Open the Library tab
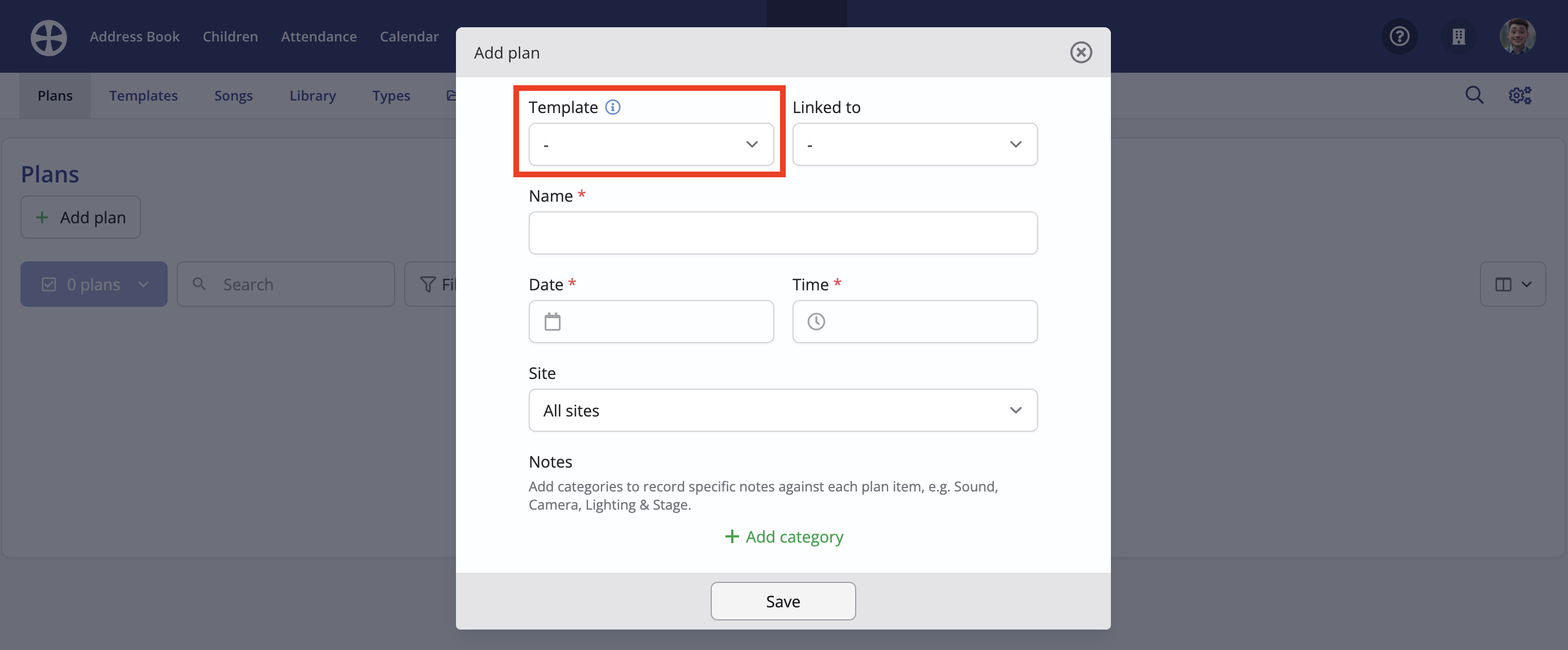 tap(312, 95)
